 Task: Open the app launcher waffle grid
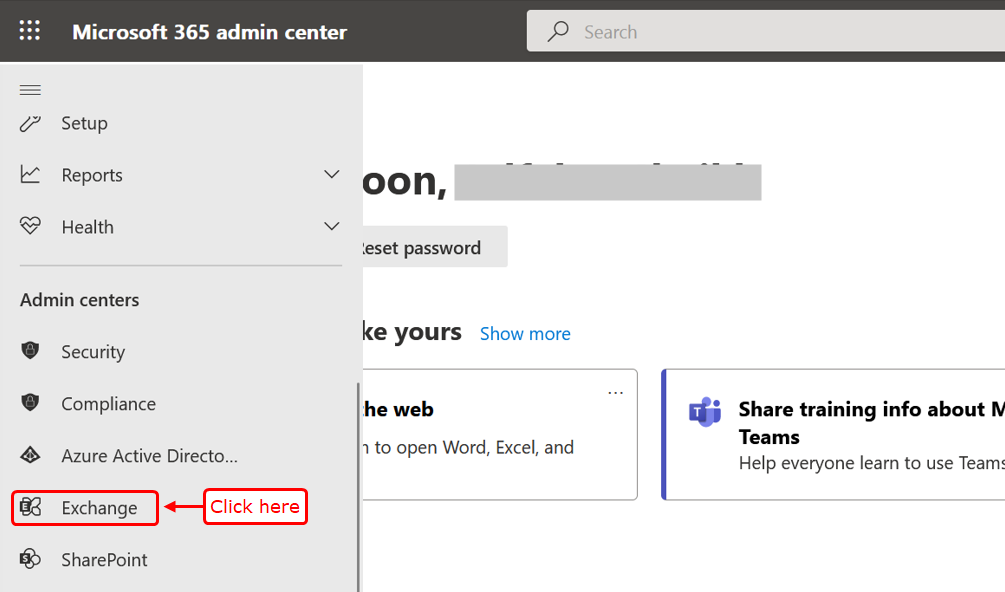[x=29, y=31]
